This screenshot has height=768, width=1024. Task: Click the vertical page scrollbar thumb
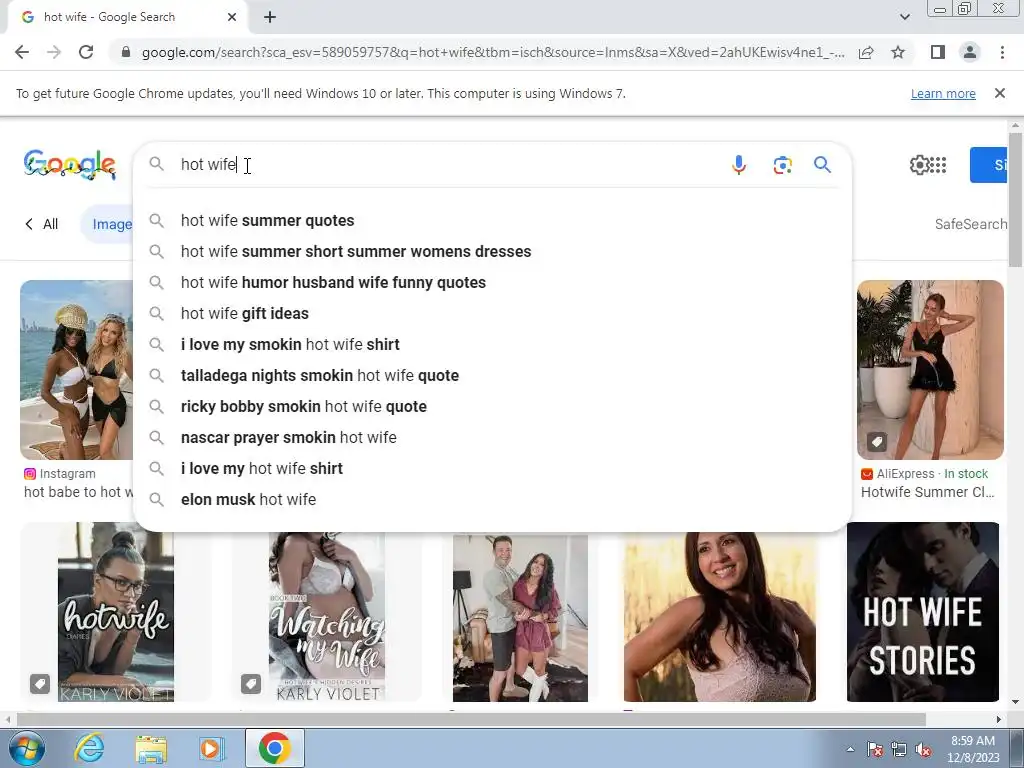click(1014, 199)
